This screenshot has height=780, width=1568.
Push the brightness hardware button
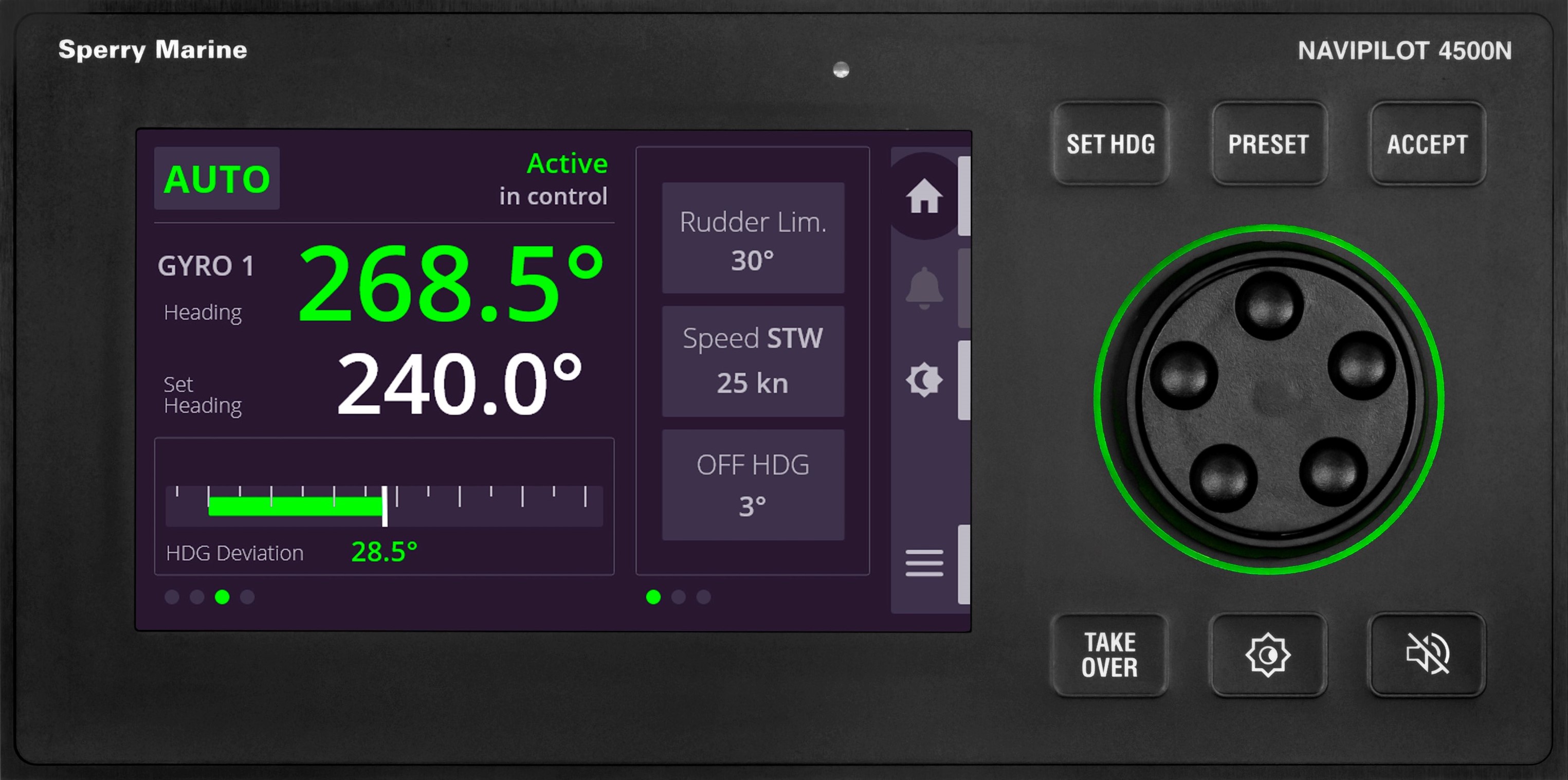[x=1268, y=655]
